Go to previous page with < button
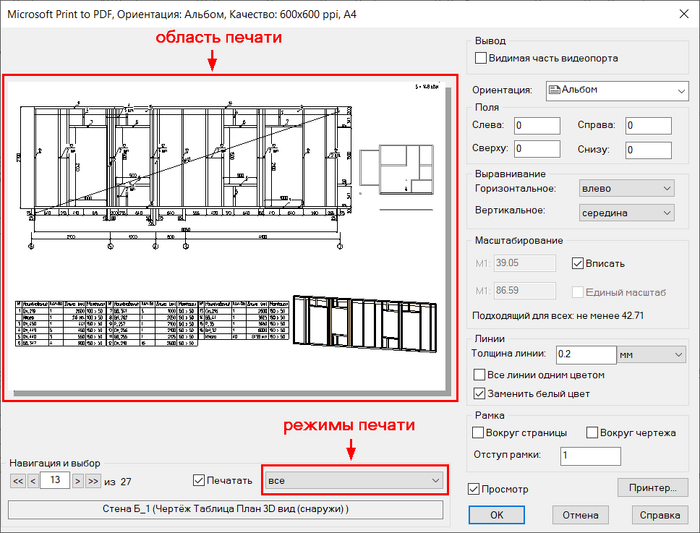The width and height of the screenshot is (700, 533). (x=33, y=481)
